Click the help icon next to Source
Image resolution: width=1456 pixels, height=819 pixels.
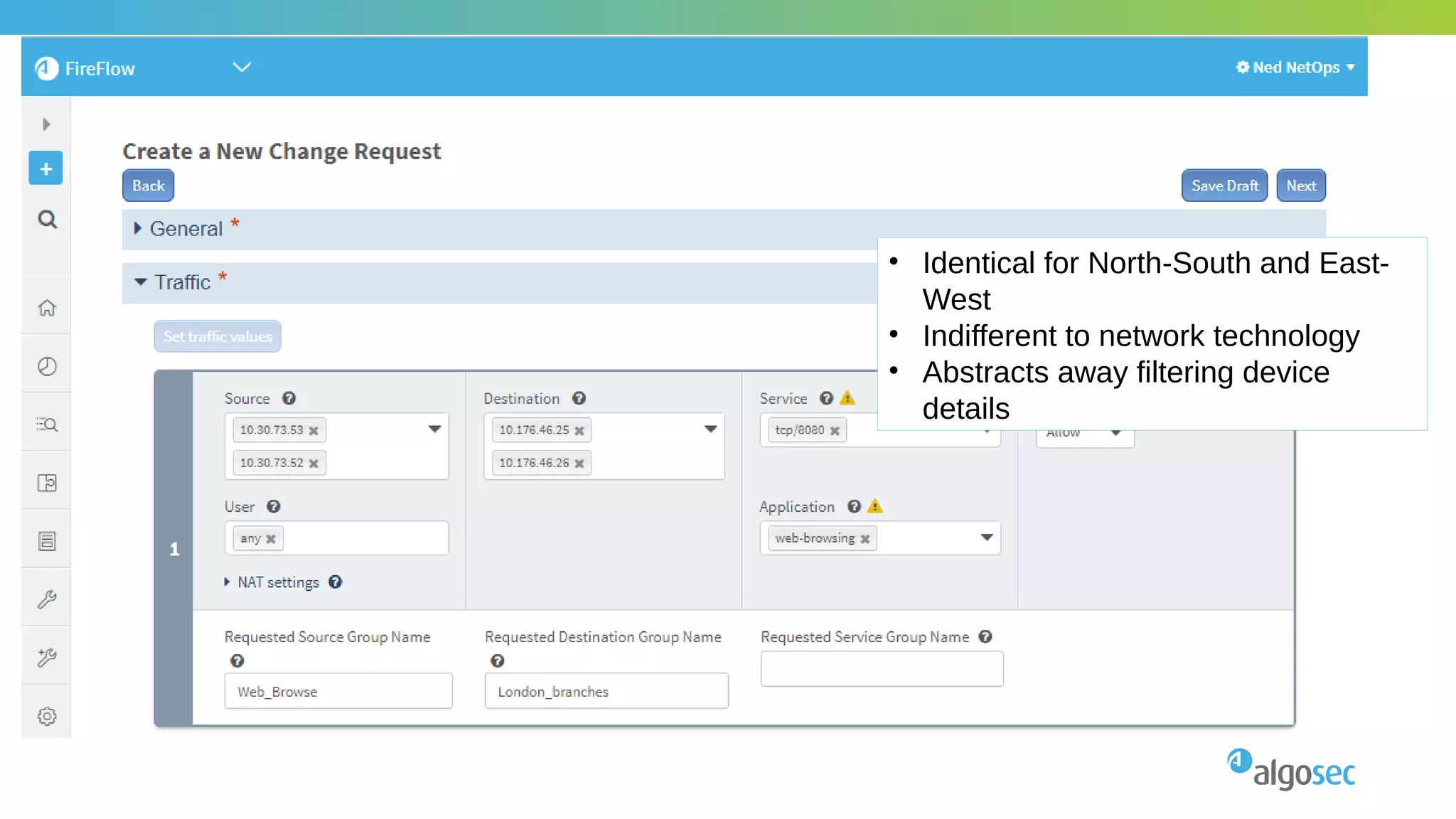click(x=289, y=398)
